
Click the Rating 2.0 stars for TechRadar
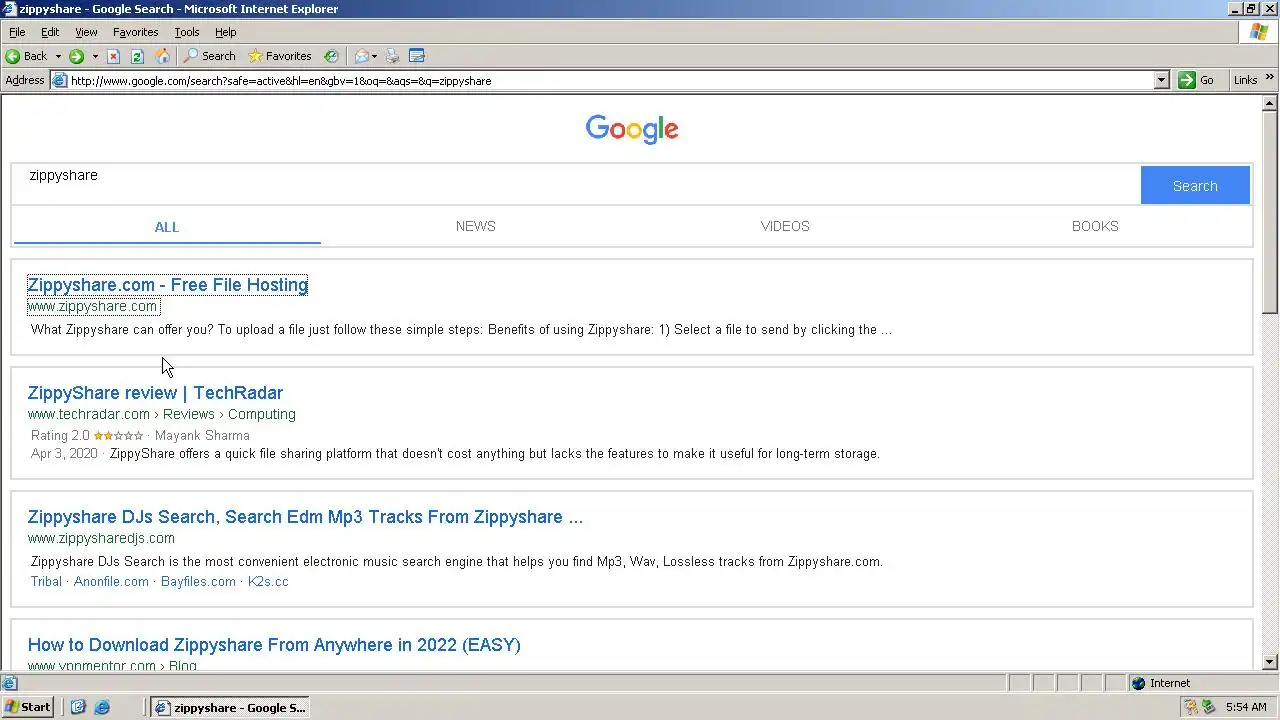[118, 436]
